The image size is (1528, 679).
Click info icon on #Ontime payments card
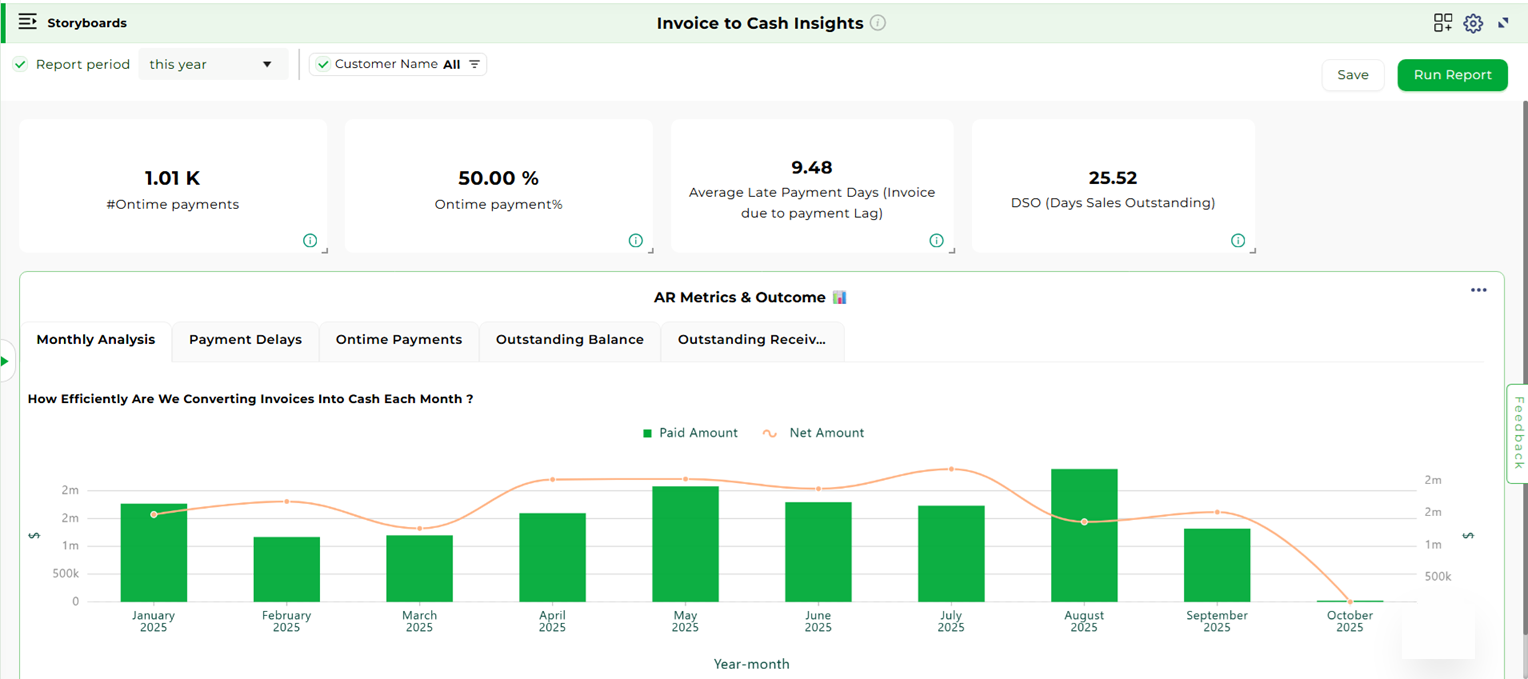point(310,241)
